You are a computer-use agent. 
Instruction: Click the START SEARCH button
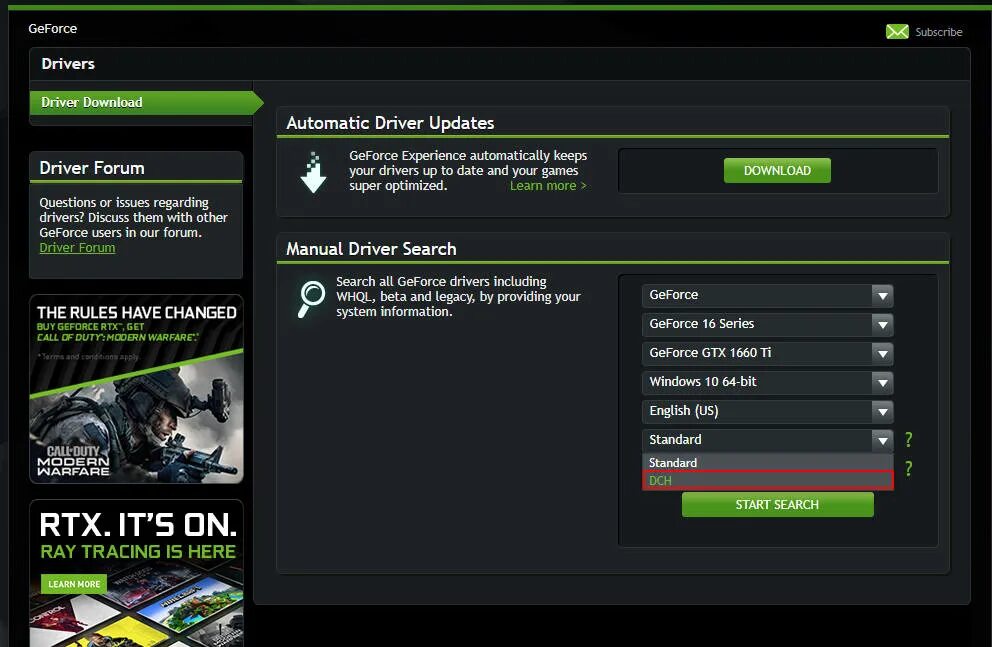click(x=778, y=505)
